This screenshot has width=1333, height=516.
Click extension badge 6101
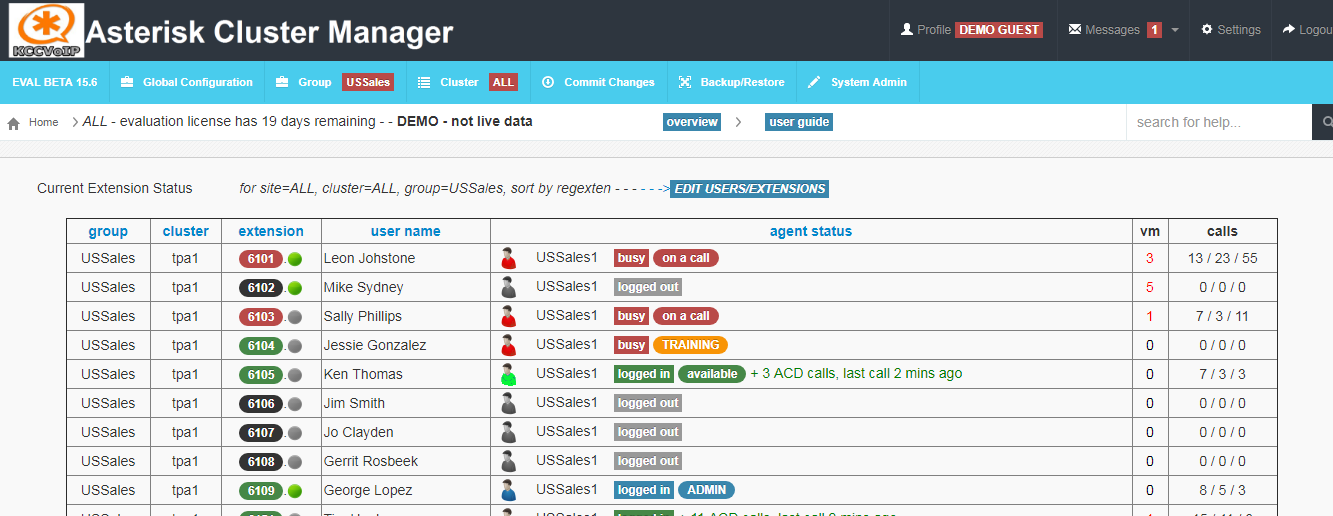click(261, 259)
